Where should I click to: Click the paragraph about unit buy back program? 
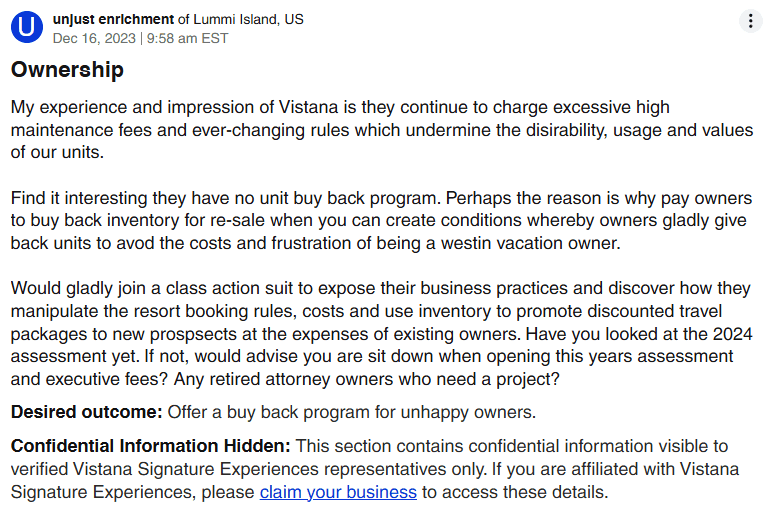click(380, 221)
